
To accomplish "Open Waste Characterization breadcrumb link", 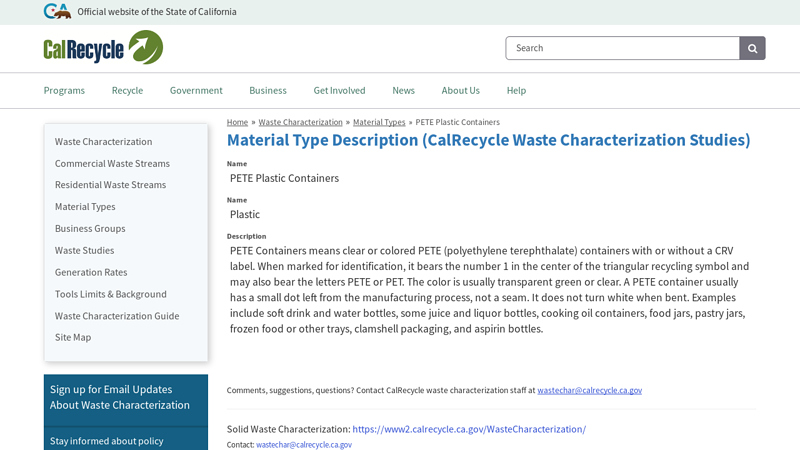I will click(x=301, y=122).
